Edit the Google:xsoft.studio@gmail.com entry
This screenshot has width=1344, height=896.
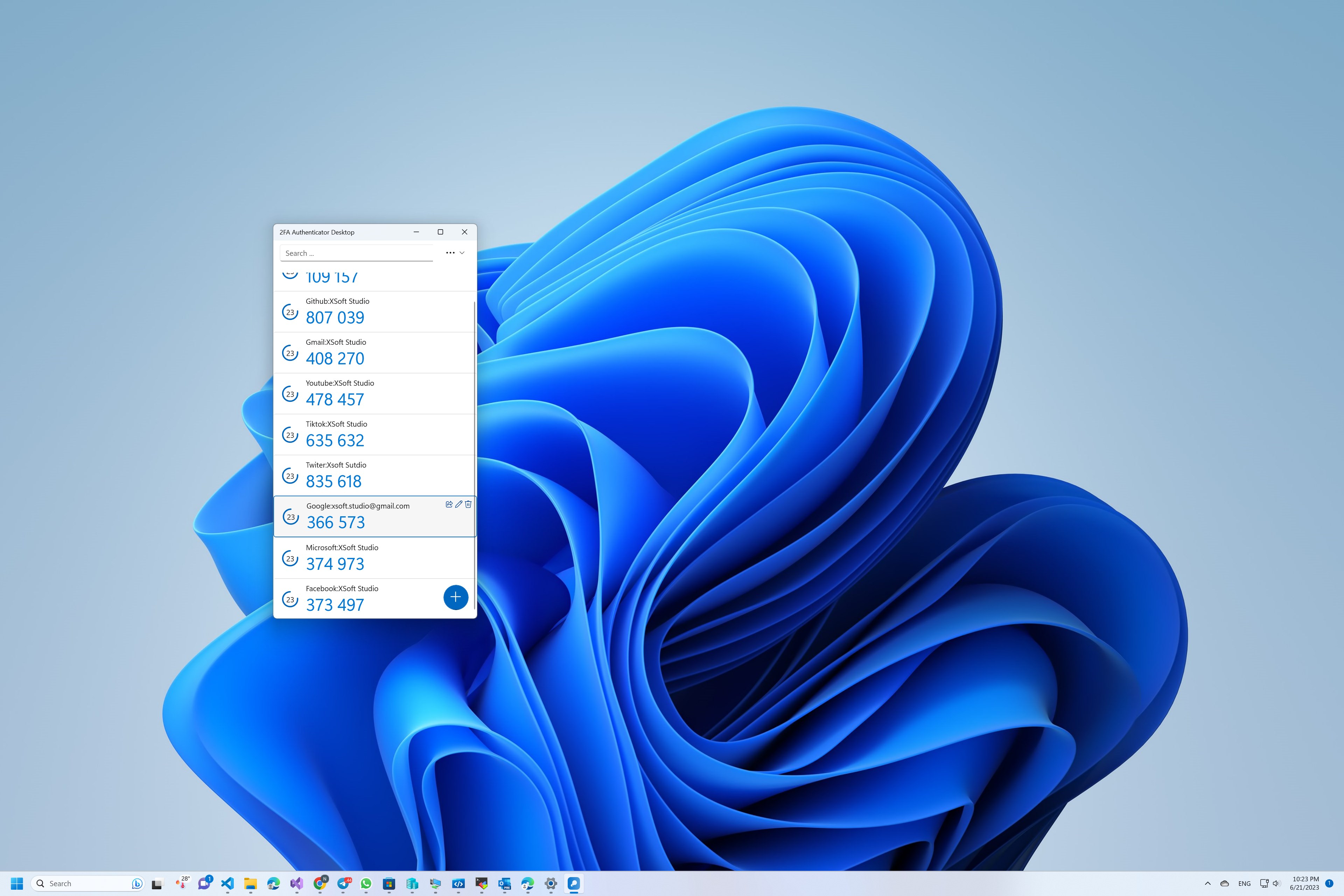[458, 504]
